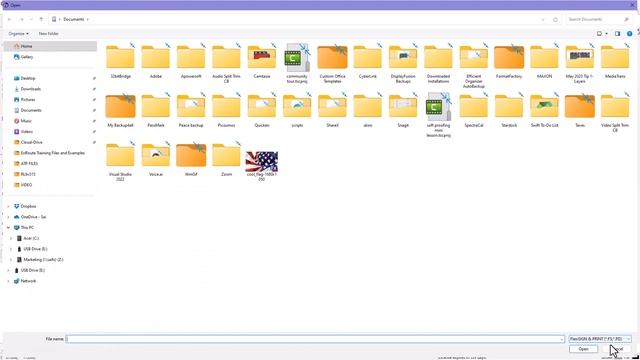Viewport: 640px width, 360px height.
Task: Collapse the This PC tree node
Action: 8,227
